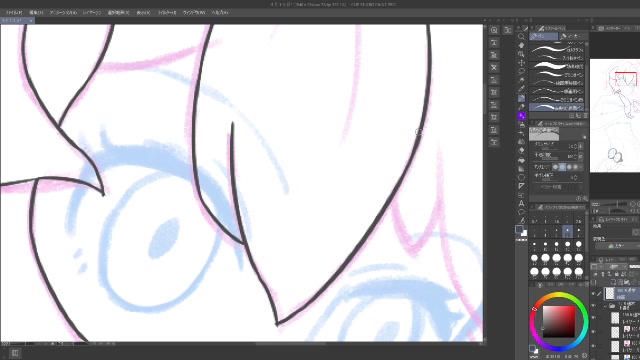The height and width of the screenshot is (360, 640).
Task: Open the Edit menu
Action: [36, 13]
